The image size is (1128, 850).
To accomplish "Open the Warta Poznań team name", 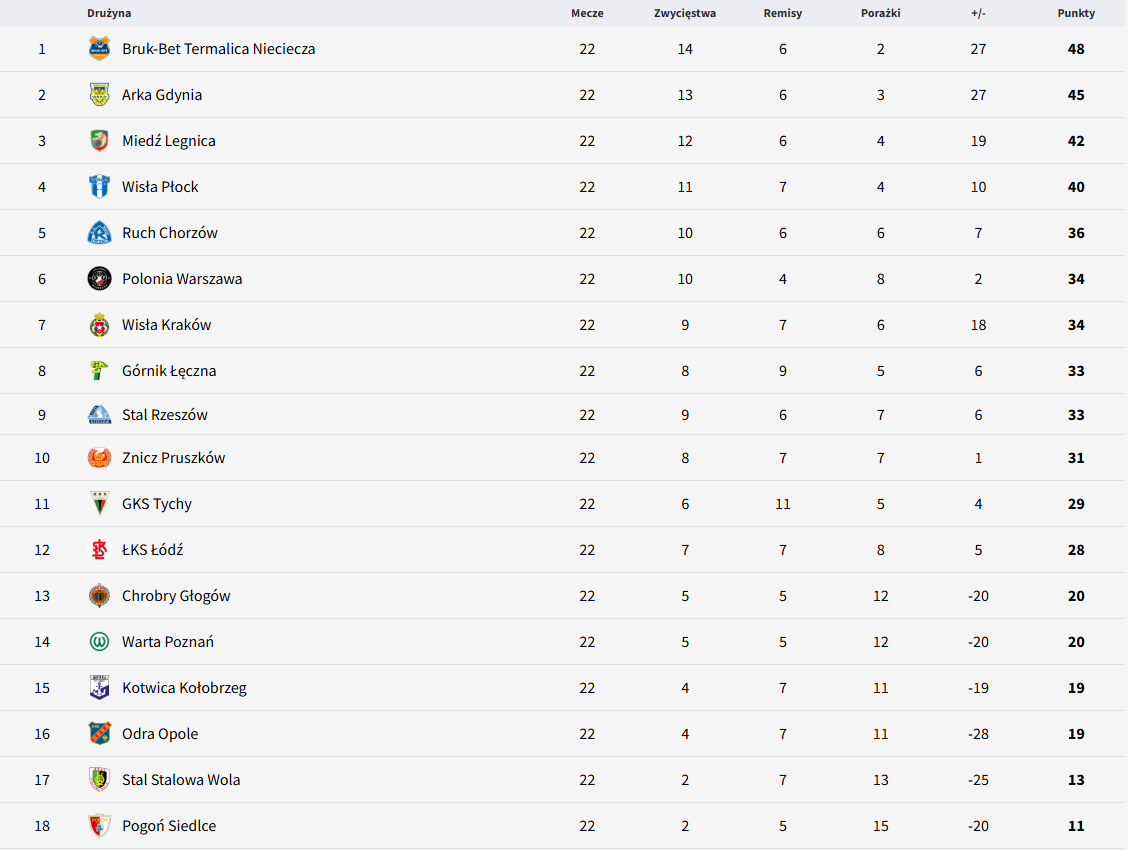I will point(168,642).
